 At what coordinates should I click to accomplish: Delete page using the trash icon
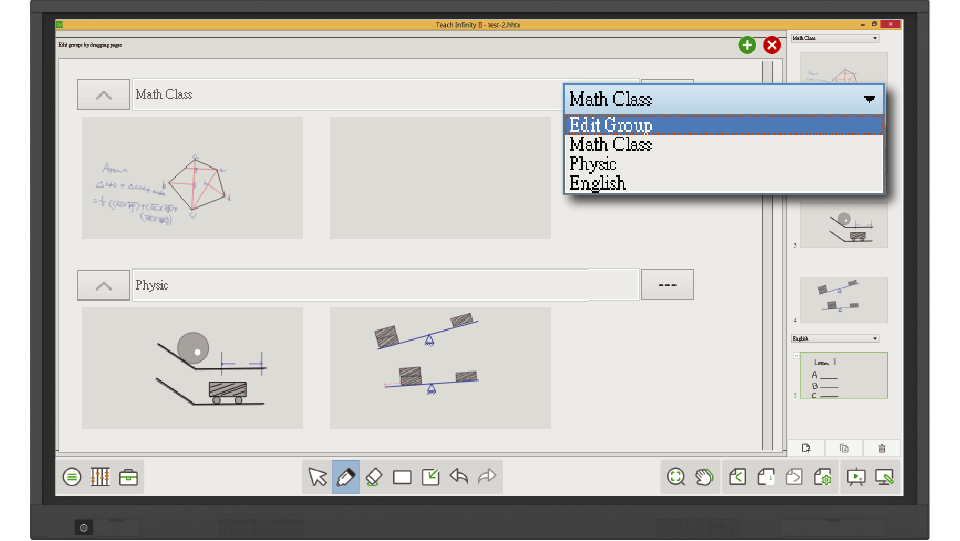tap(881, 448)
